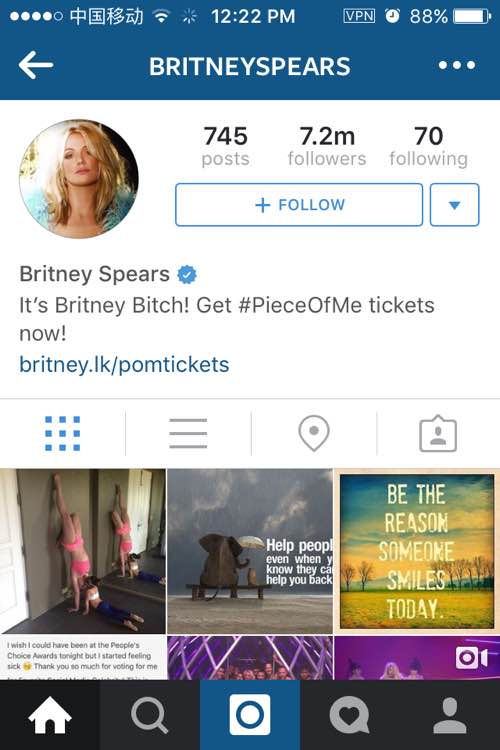
Task: Open the three-dot options menu
Action: click(x=457, y=65)
